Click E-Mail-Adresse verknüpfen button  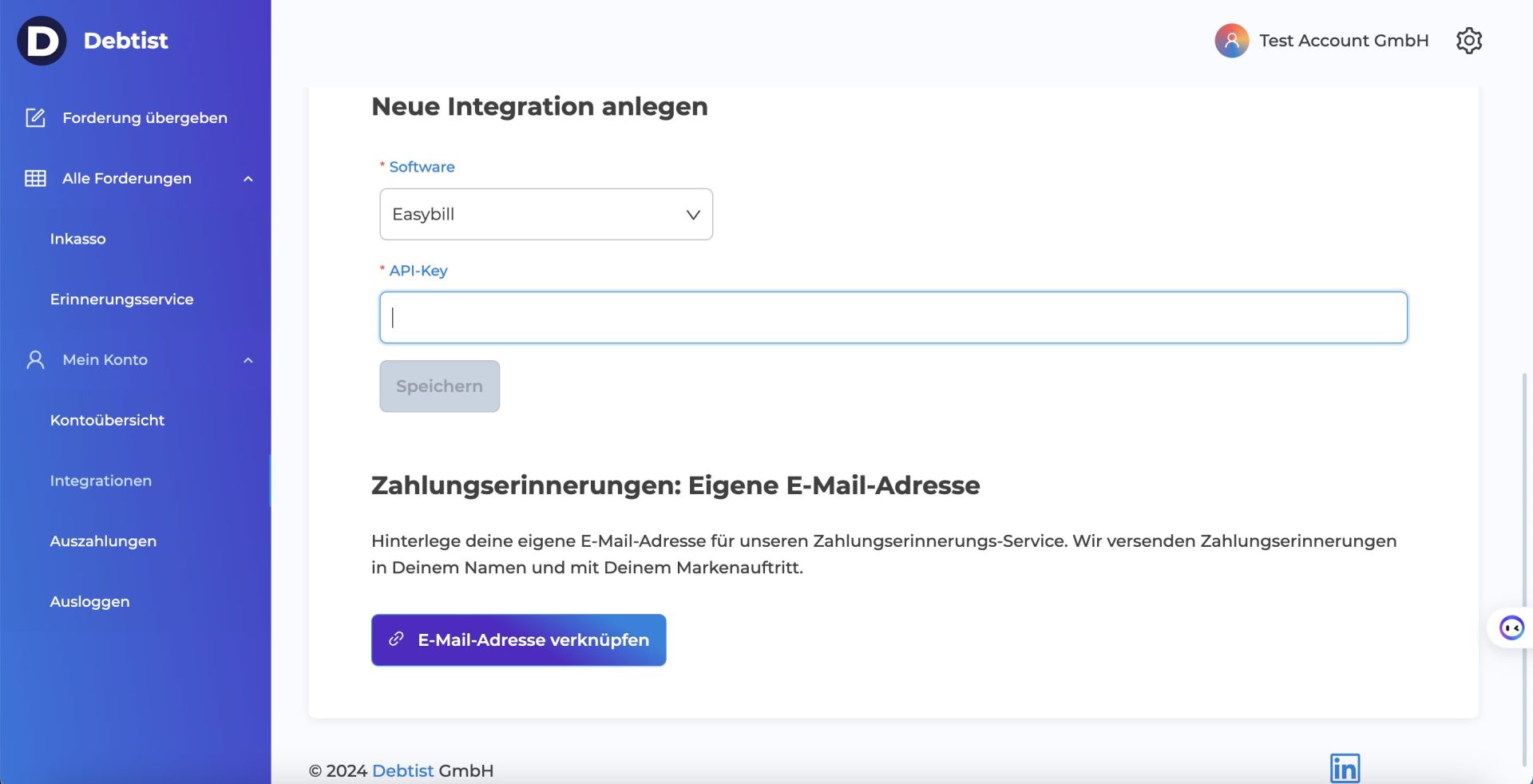[518, 640]
